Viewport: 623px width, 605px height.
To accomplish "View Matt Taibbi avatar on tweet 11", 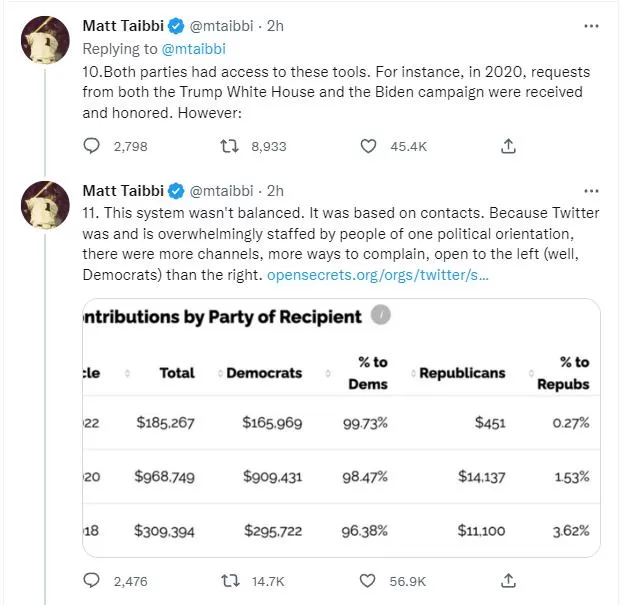I will pyautogui.click(x=45, y=205).
